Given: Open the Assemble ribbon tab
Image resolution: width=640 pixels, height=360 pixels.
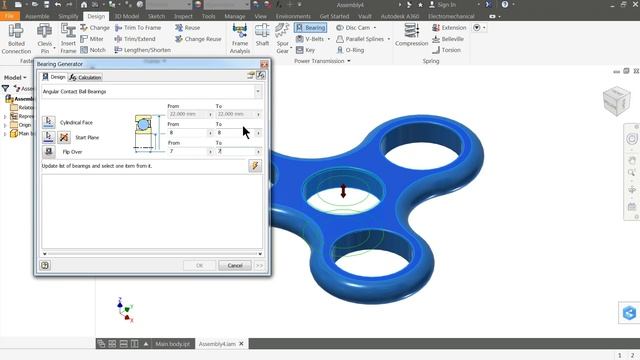Looking at the screenshot, I should [37, 16].
